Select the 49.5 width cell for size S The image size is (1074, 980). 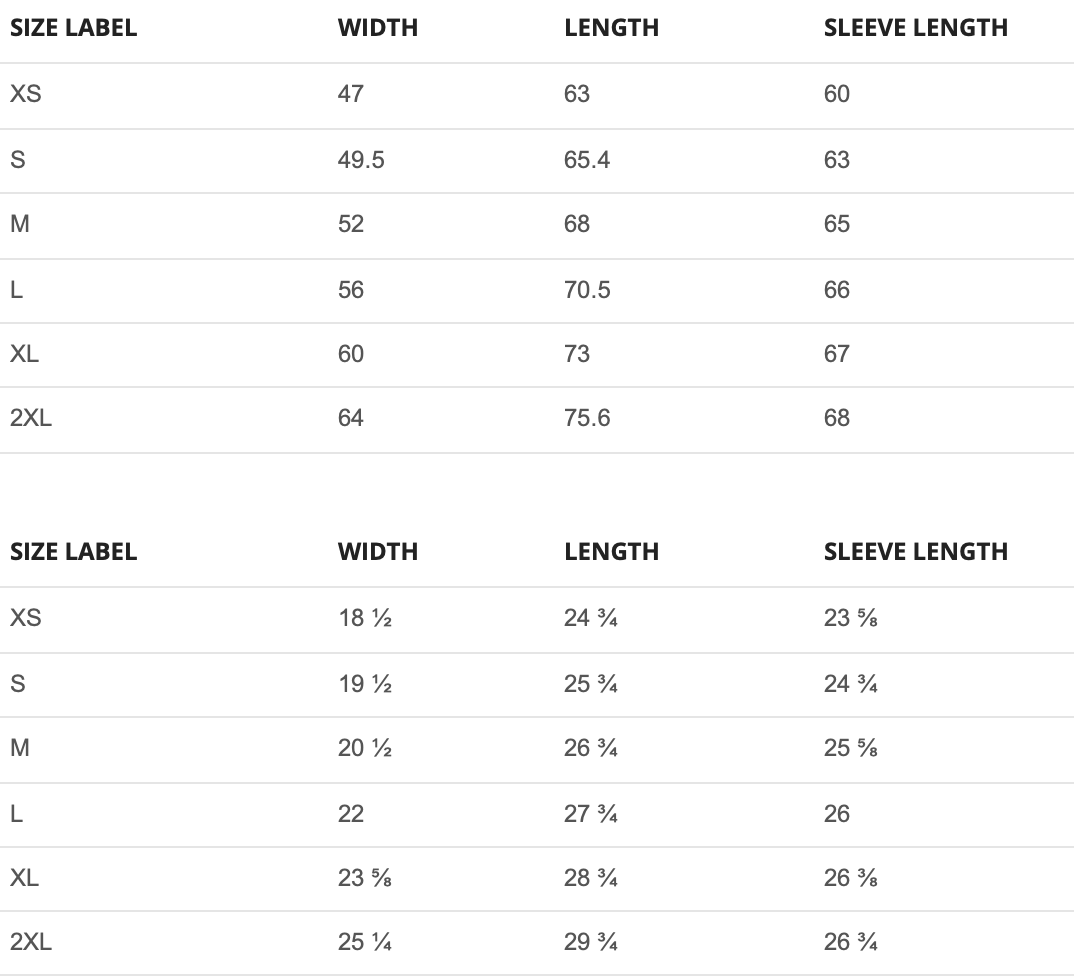point(361,160)
